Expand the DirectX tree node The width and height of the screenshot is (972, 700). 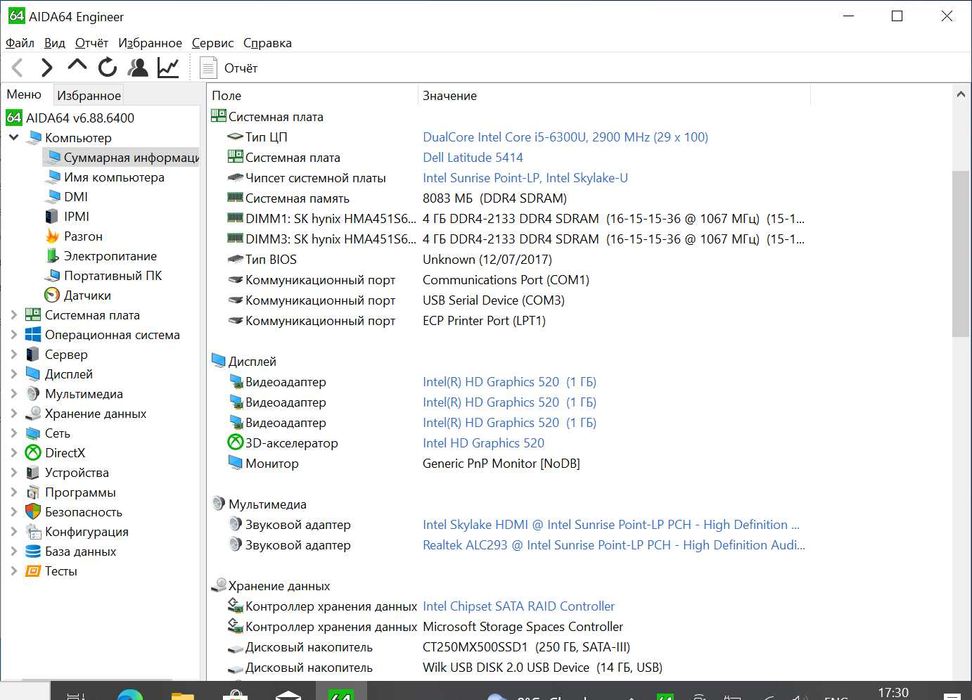(x=14, y=453)
